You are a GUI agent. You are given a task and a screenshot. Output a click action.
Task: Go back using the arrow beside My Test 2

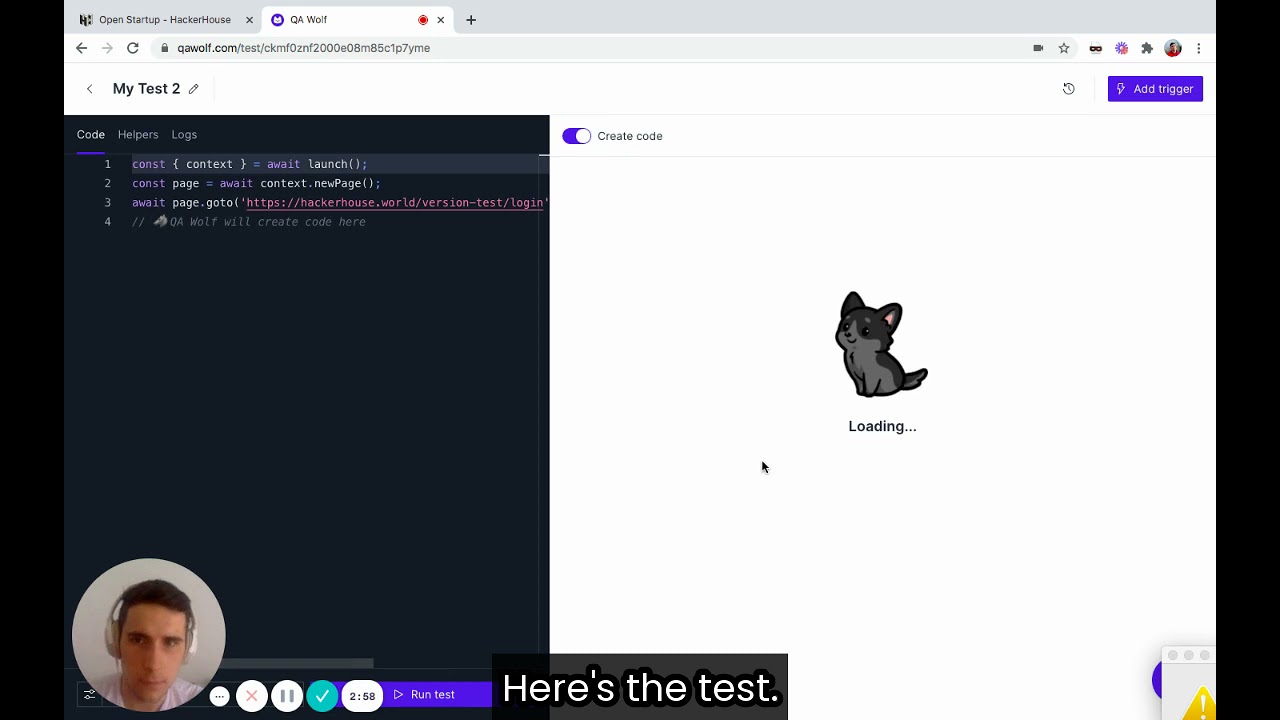coord(90,89)
